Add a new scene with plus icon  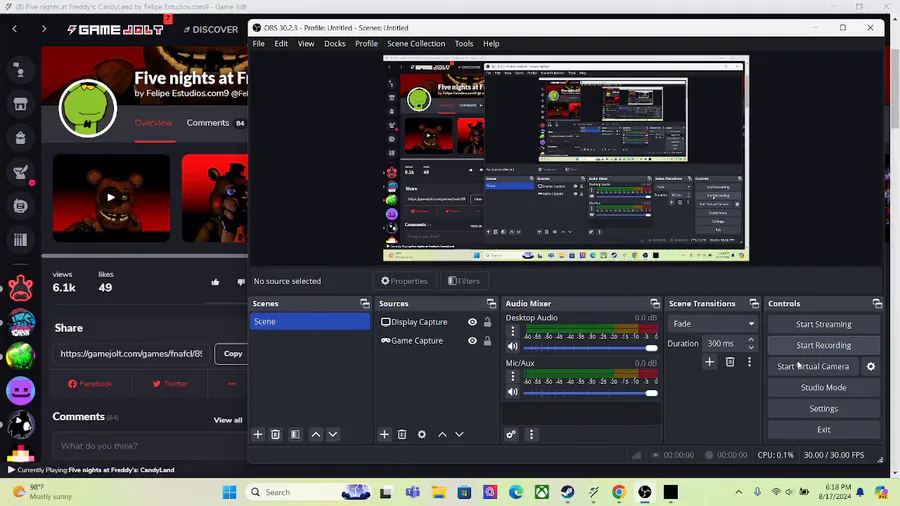pos(258,434)
